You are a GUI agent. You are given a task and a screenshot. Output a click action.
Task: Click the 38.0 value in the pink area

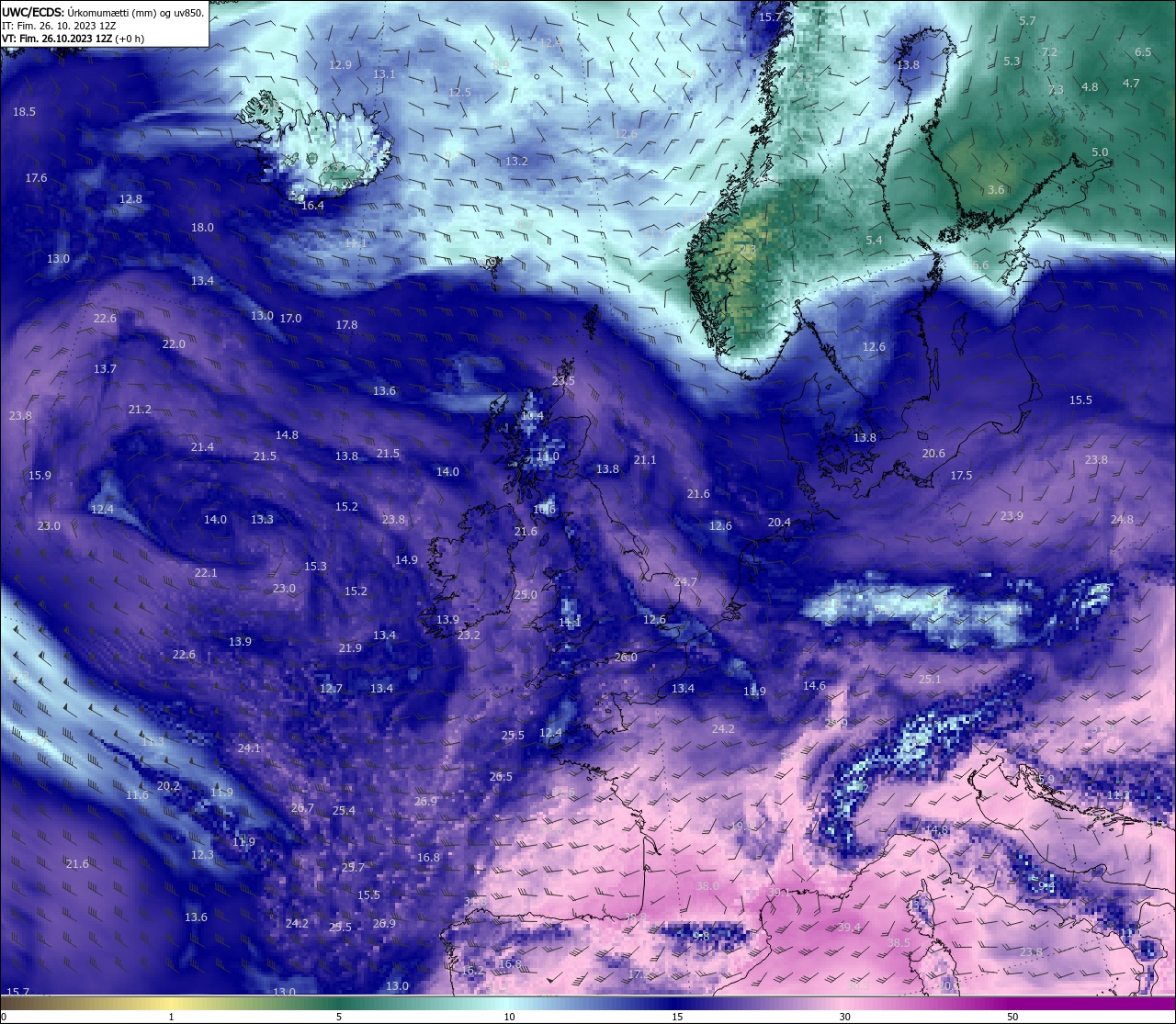[707, 886]
